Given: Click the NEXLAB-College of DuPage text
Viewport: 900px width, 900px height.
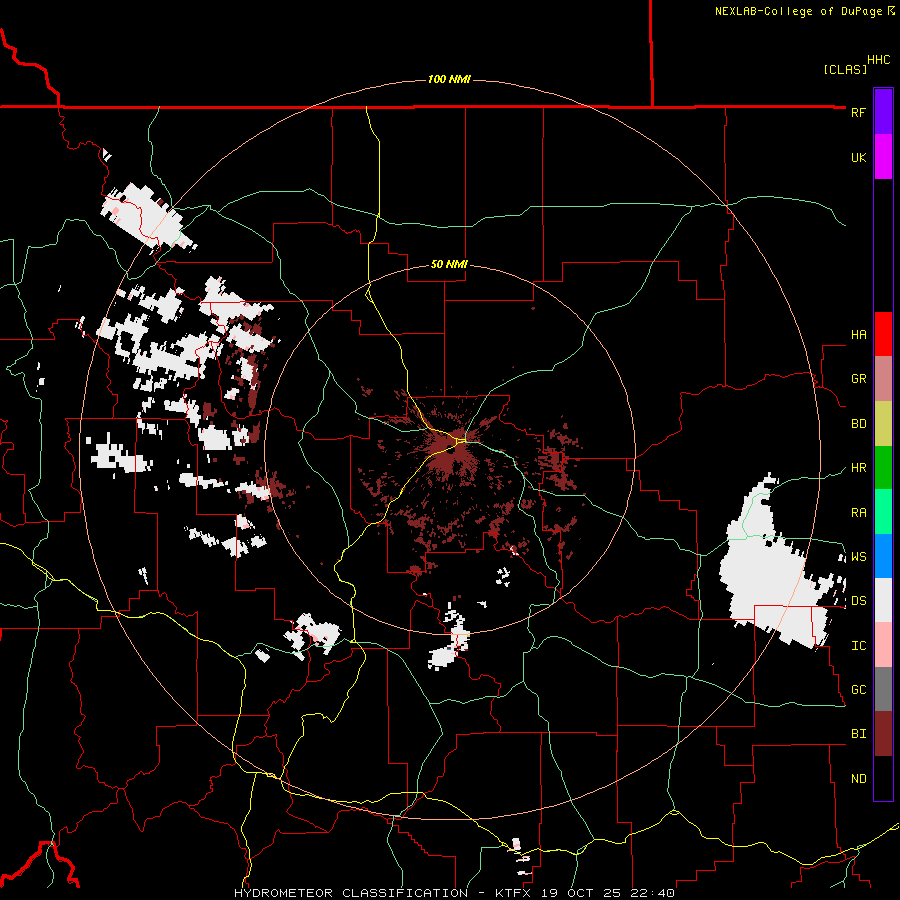Looking at the screenshot, I should pyautogui.click(x=798, y=11).
